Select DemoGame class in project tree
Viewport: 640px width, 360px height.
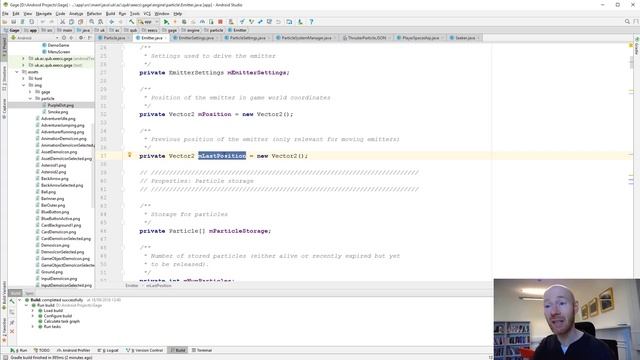point(58,45)
